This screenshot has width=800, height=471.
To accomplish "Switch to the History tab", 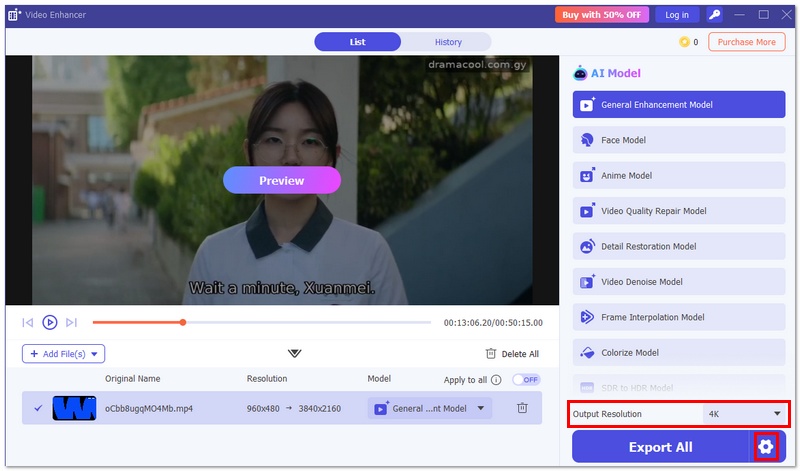I will [x=448, y=42].
